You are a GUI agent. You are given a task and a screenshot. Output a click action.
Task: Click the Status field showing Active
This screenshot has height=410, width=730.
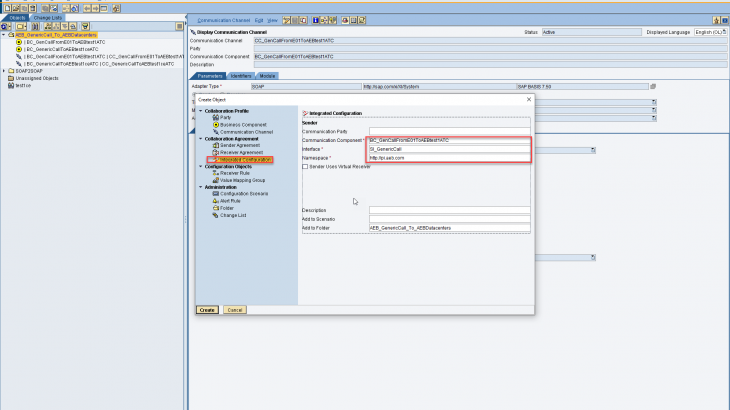coord(591,32)
